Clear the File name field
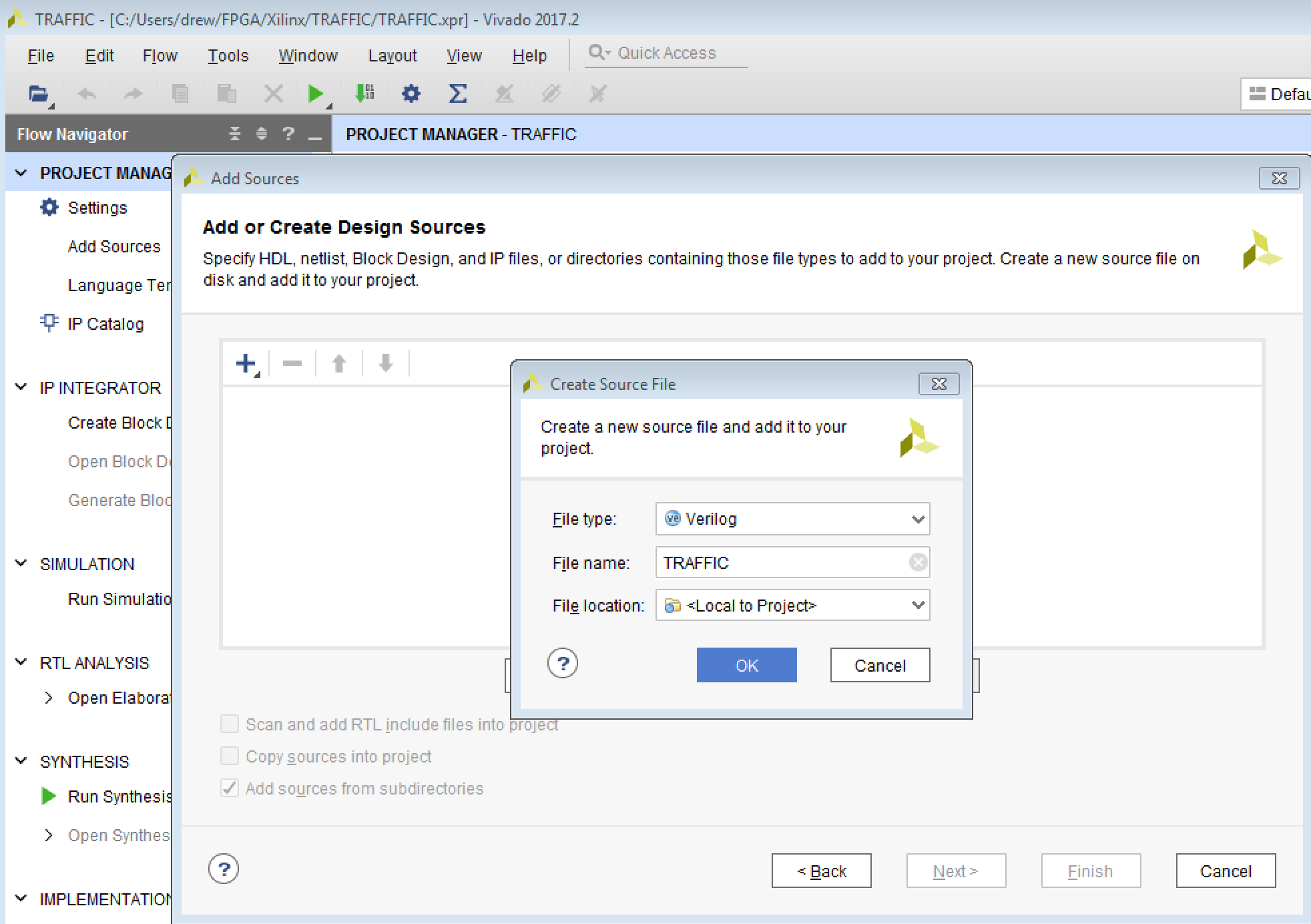Image resolution: width=1311 pixels, height=924 pixels. click(x=919, y=563)
